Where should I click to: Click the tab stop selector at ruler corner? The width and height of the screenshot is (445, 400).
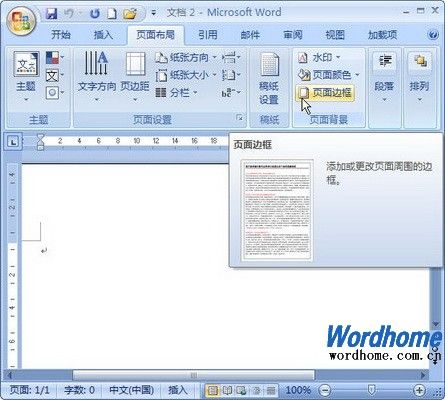13,142
